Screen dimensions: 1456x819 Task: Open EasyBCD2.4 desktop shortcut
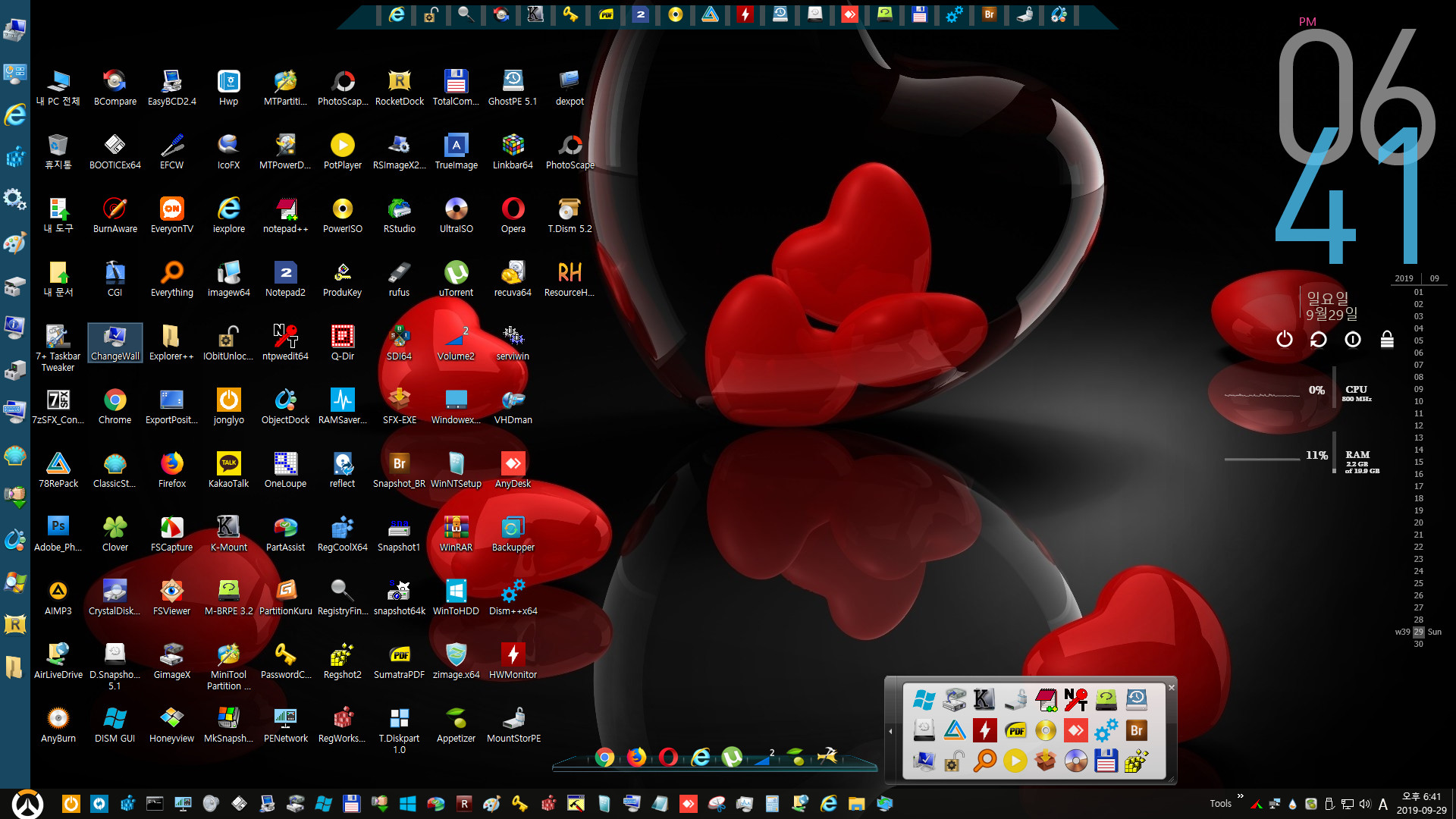171,87
